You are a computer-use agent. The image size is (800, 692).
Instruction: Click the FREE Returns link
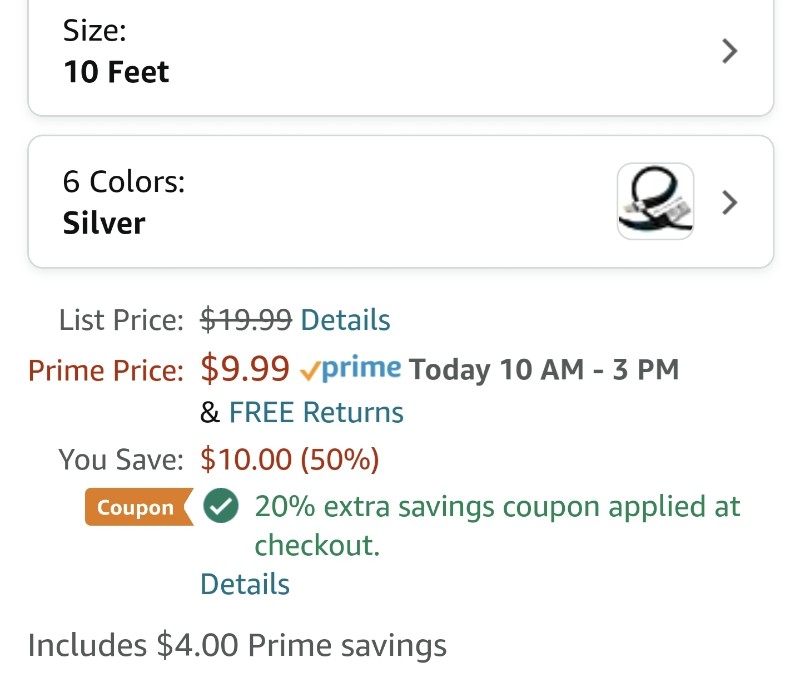[x=316, y=412]
